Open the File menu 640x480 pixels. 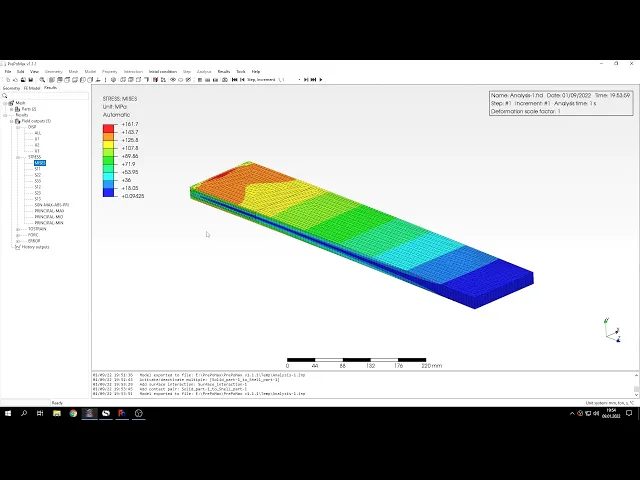click(x=8, y=71)
